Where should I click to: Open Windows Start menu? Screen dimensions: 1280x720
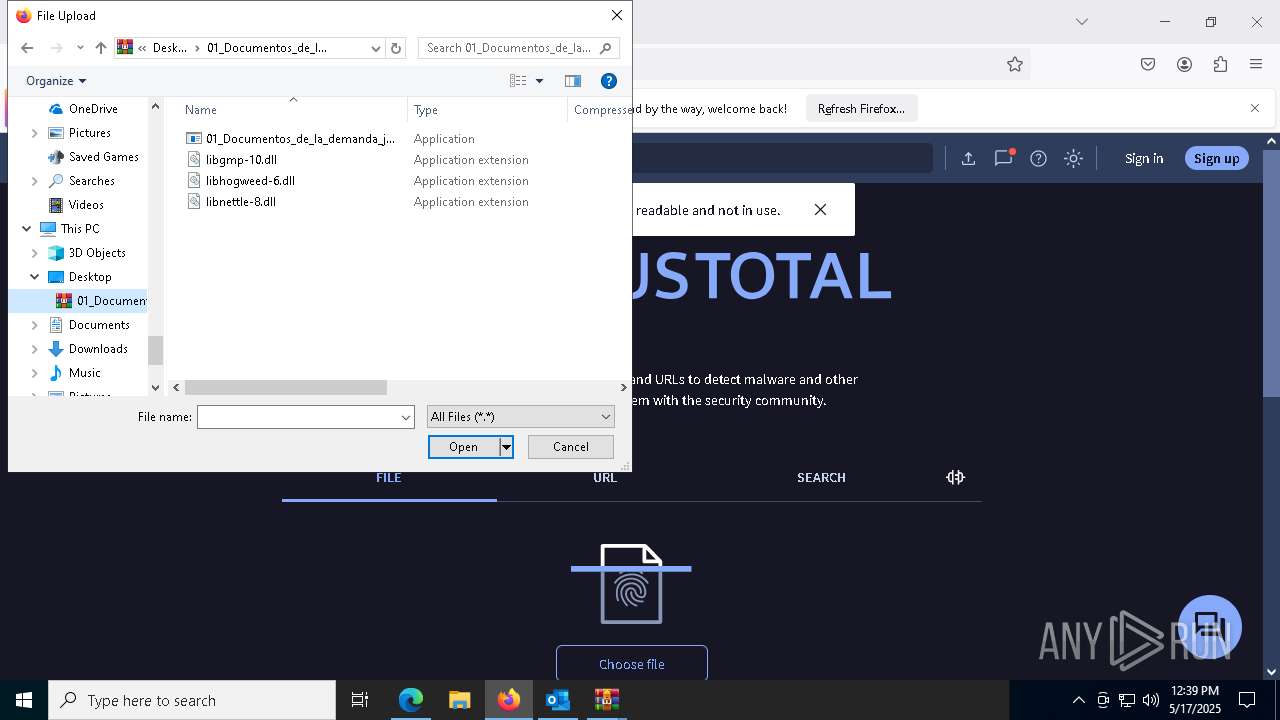24,700
